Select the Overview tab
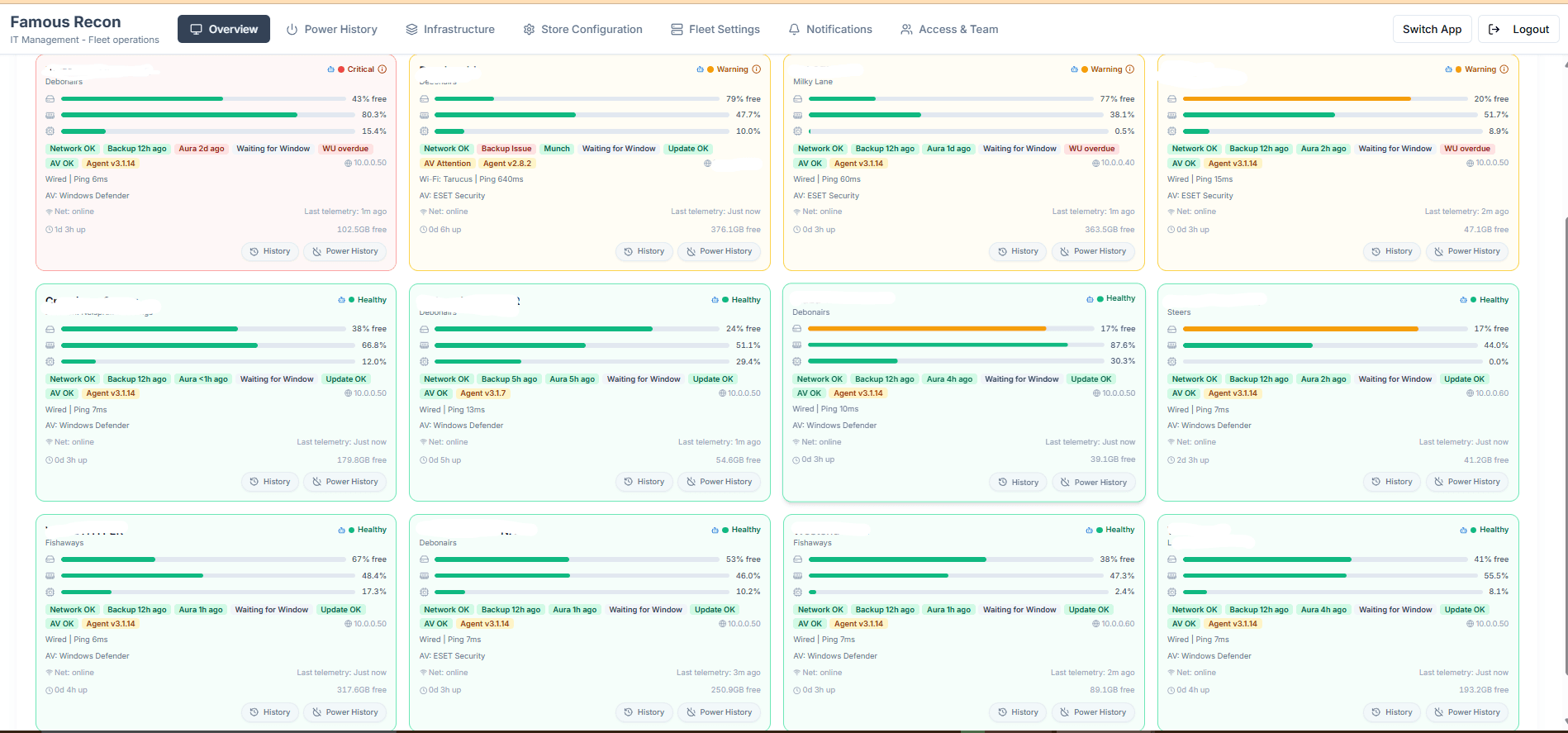Viewport: 1568px width, 733px height. coord(224,29)
